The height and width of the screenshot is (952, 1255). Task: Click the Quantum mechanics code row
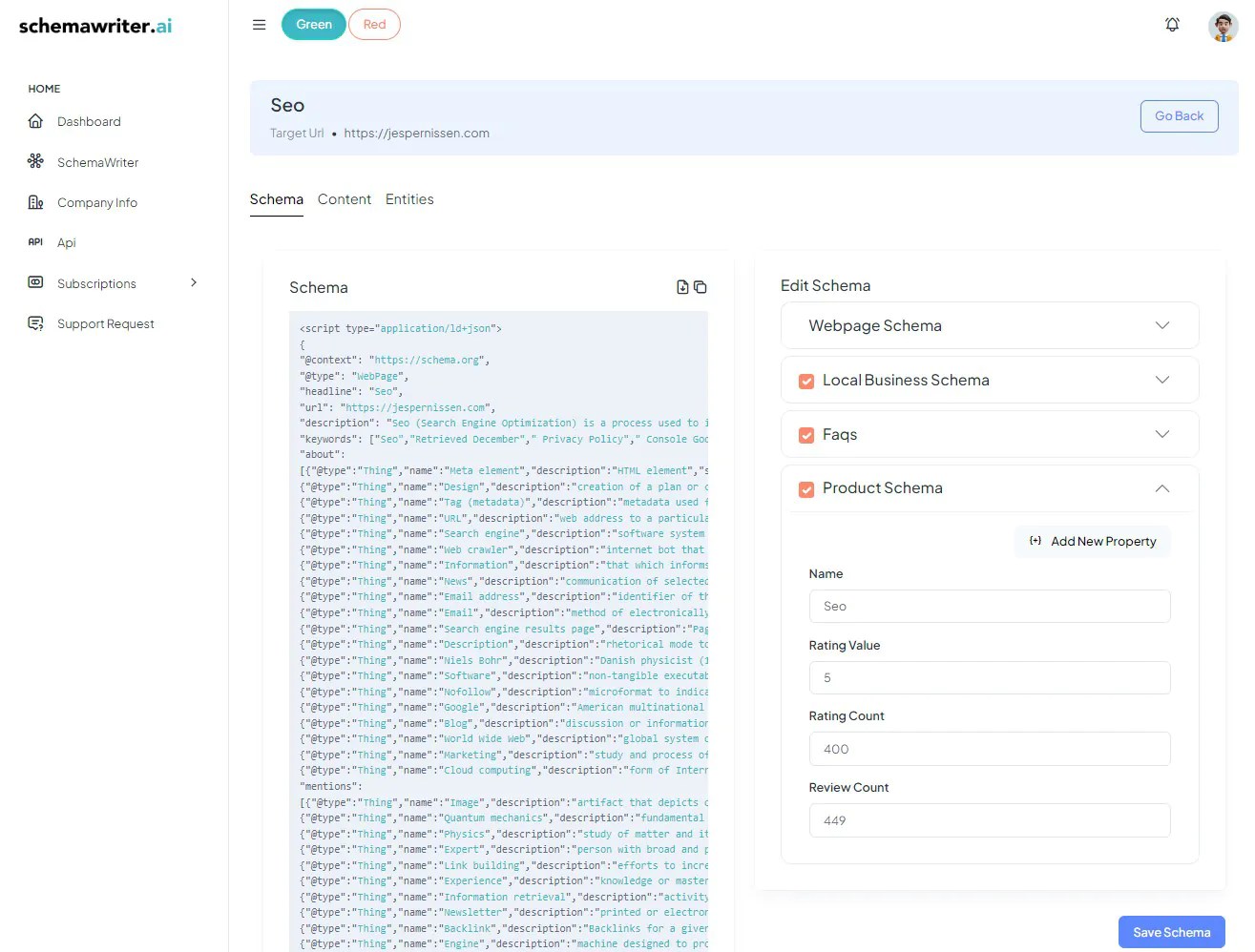[x=504, y=817]
